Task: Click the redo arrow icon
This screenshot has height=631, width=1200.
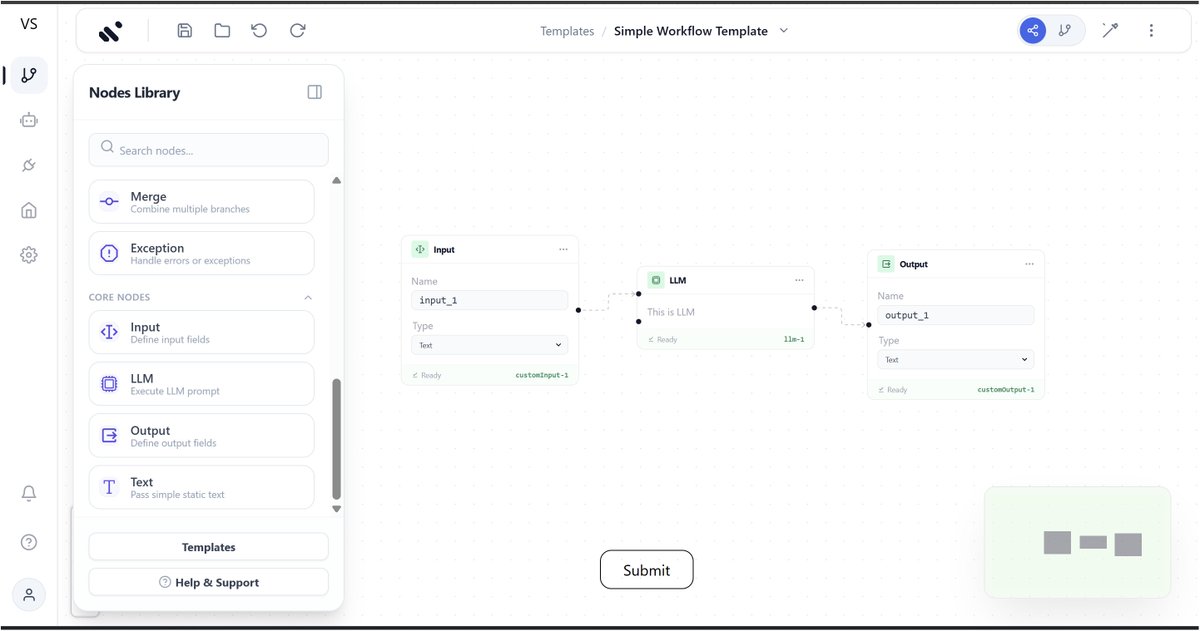Action: coord(297,31)
